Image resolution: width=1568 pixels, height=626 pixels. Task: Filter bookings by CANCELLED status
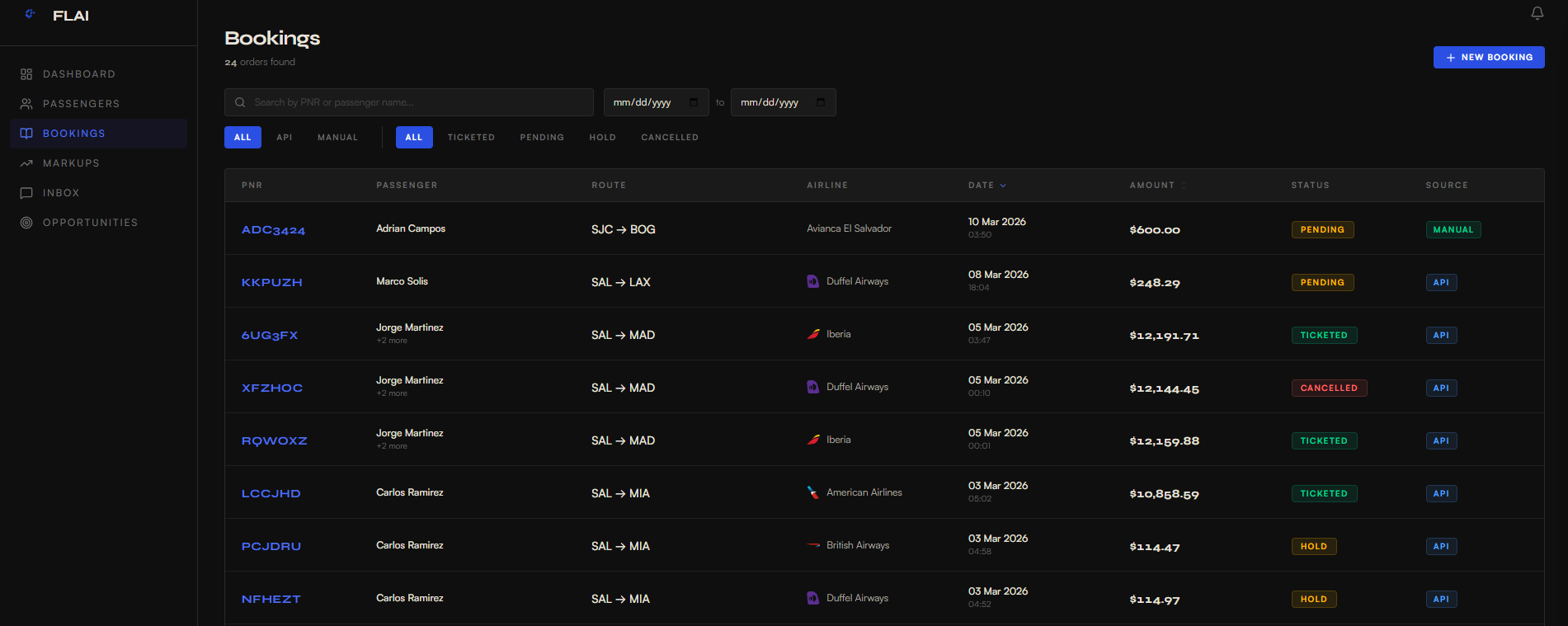(670, 138)
